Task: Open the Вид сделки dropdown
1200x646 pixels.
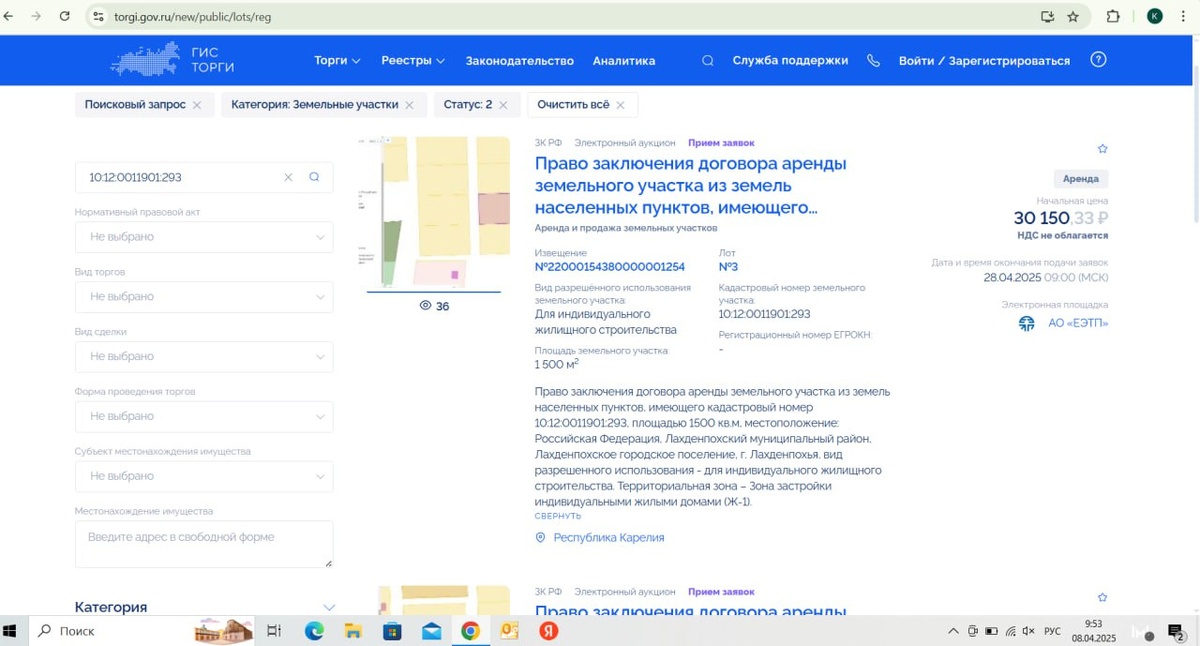Action: pos(204,356)
